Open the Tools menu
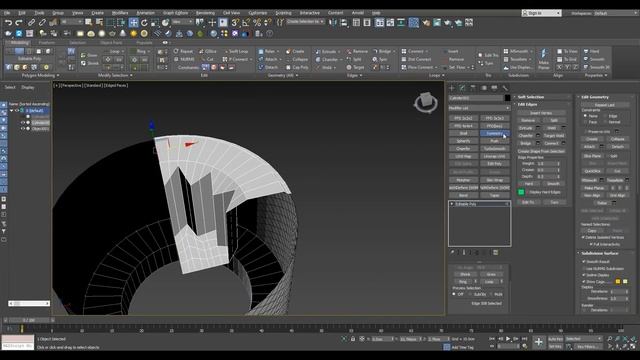This screenshot has height=360, width=640. coord(39,13)
